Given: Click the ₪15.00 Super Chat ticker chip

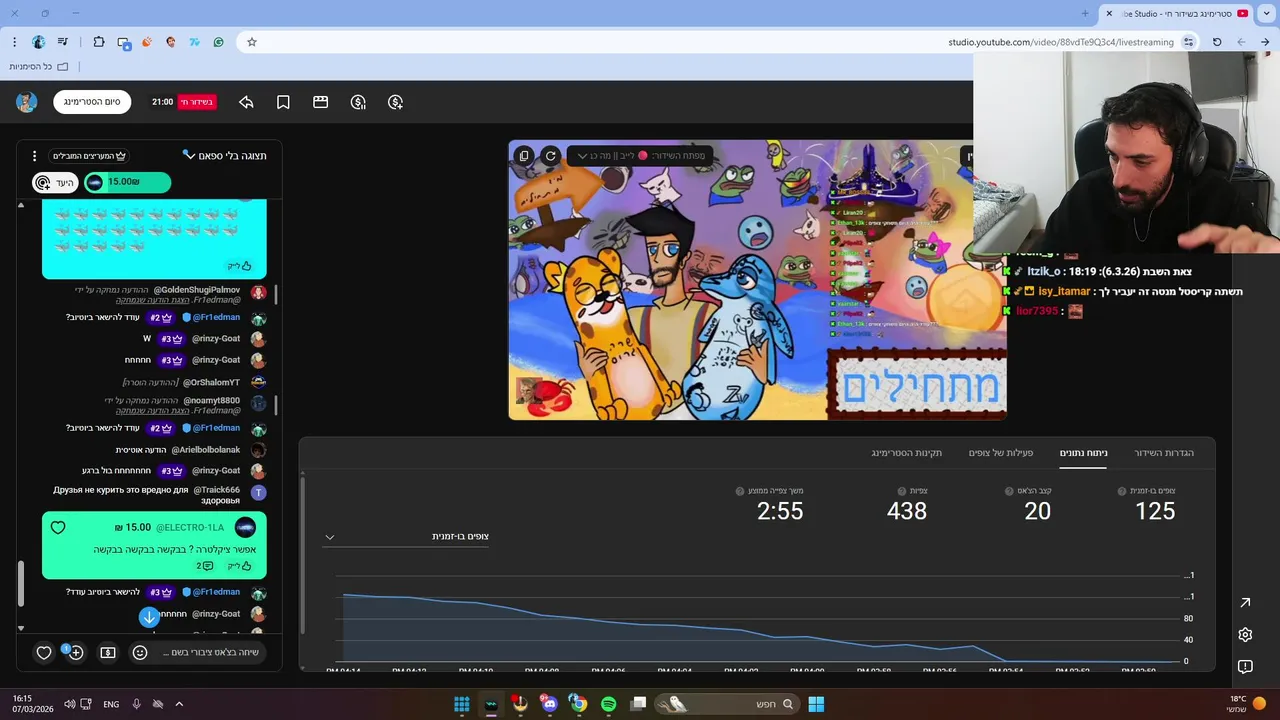Looking at the screenshot, I should click(127, 182).
